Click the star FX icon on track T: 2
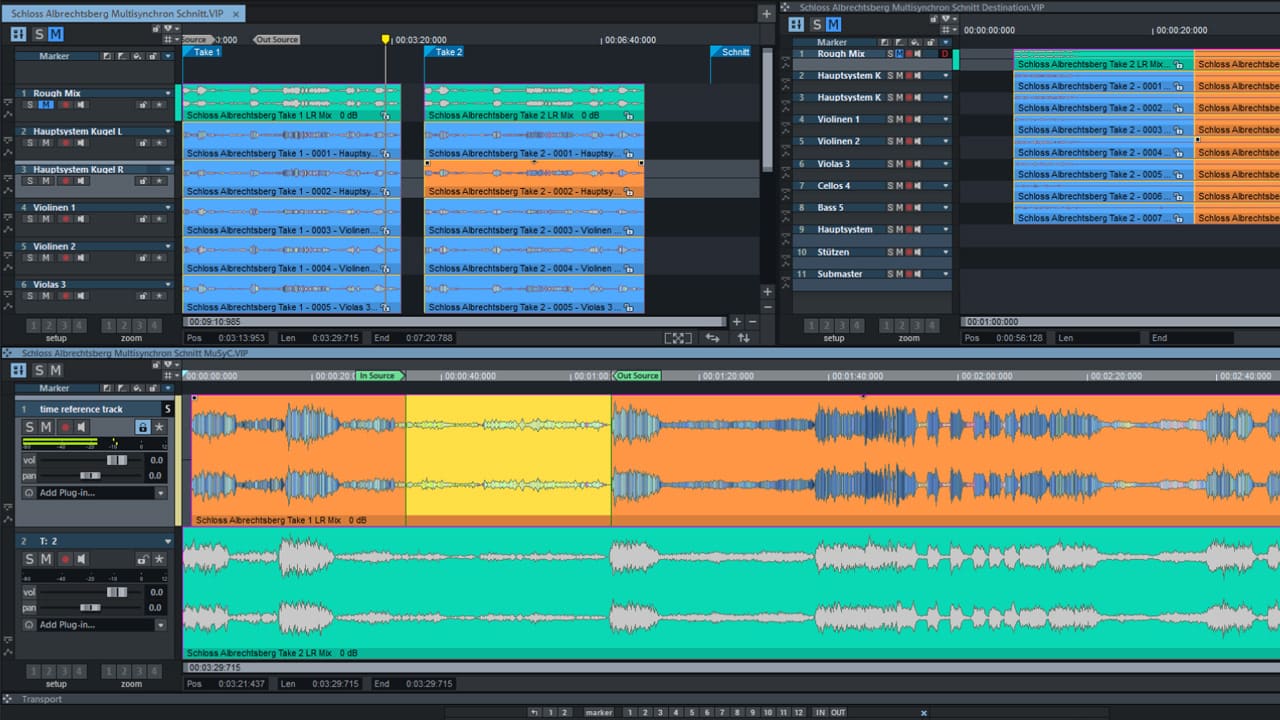Viewport: 1280px width, 720px height. (x=158, y=559)
